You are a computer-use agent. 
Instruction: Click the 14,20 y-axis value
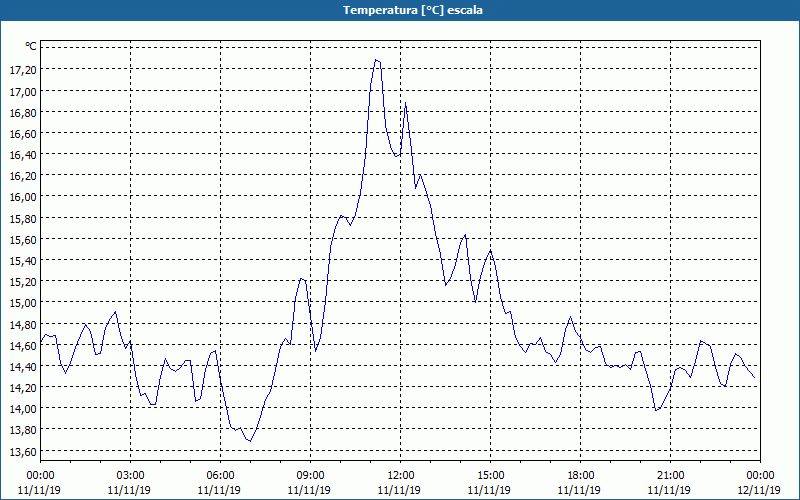pyautogui.click(x=23, y=388)
